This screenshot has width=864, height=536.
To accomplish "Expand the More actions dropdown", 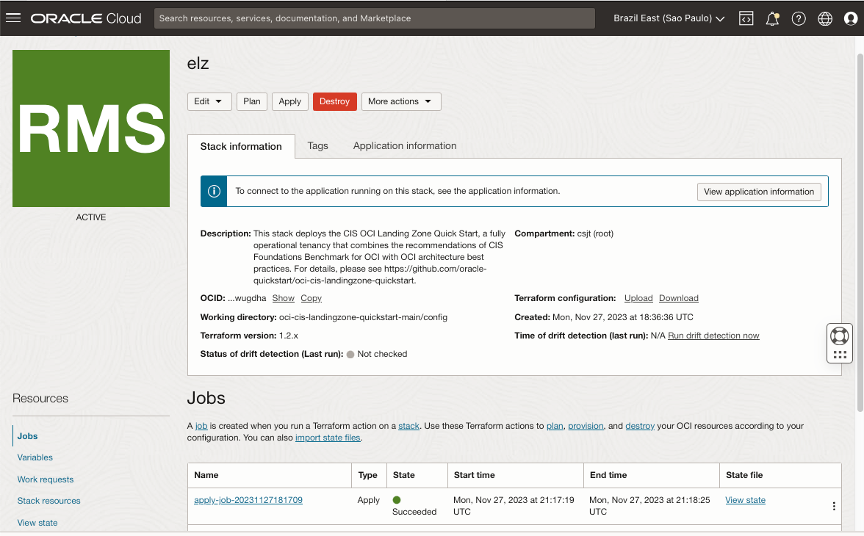I will pos(401,101).
